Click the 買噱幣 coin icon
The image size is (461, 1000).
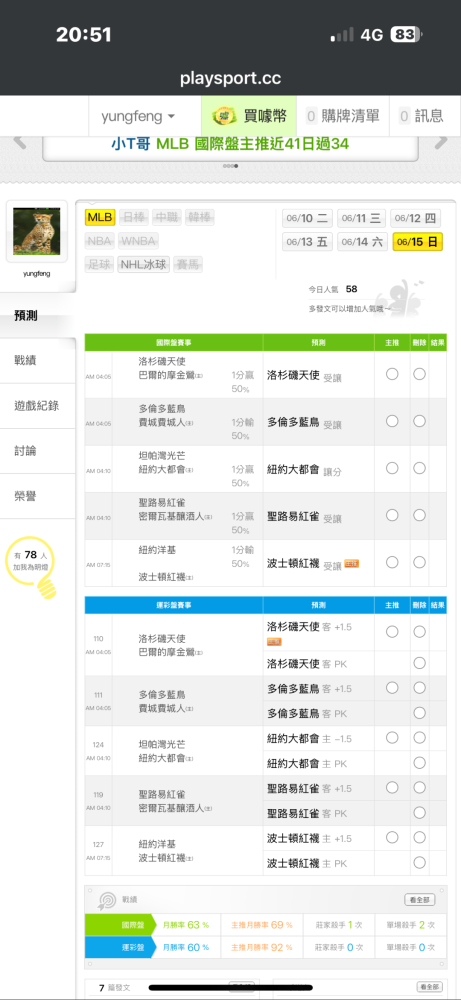click(224, 116)
